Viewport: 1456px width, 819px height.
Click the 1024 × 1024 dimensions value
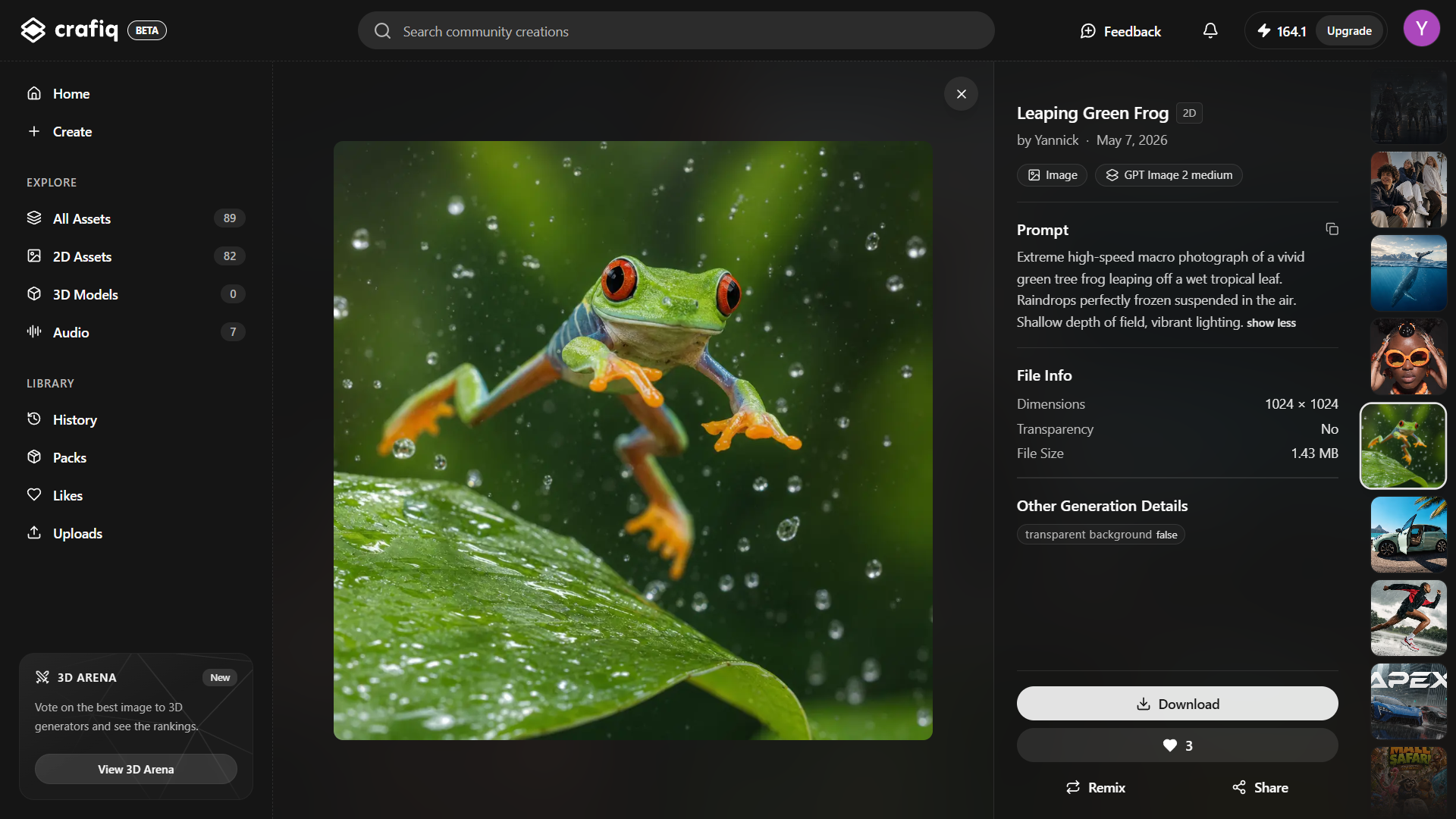pos(1301,404)
